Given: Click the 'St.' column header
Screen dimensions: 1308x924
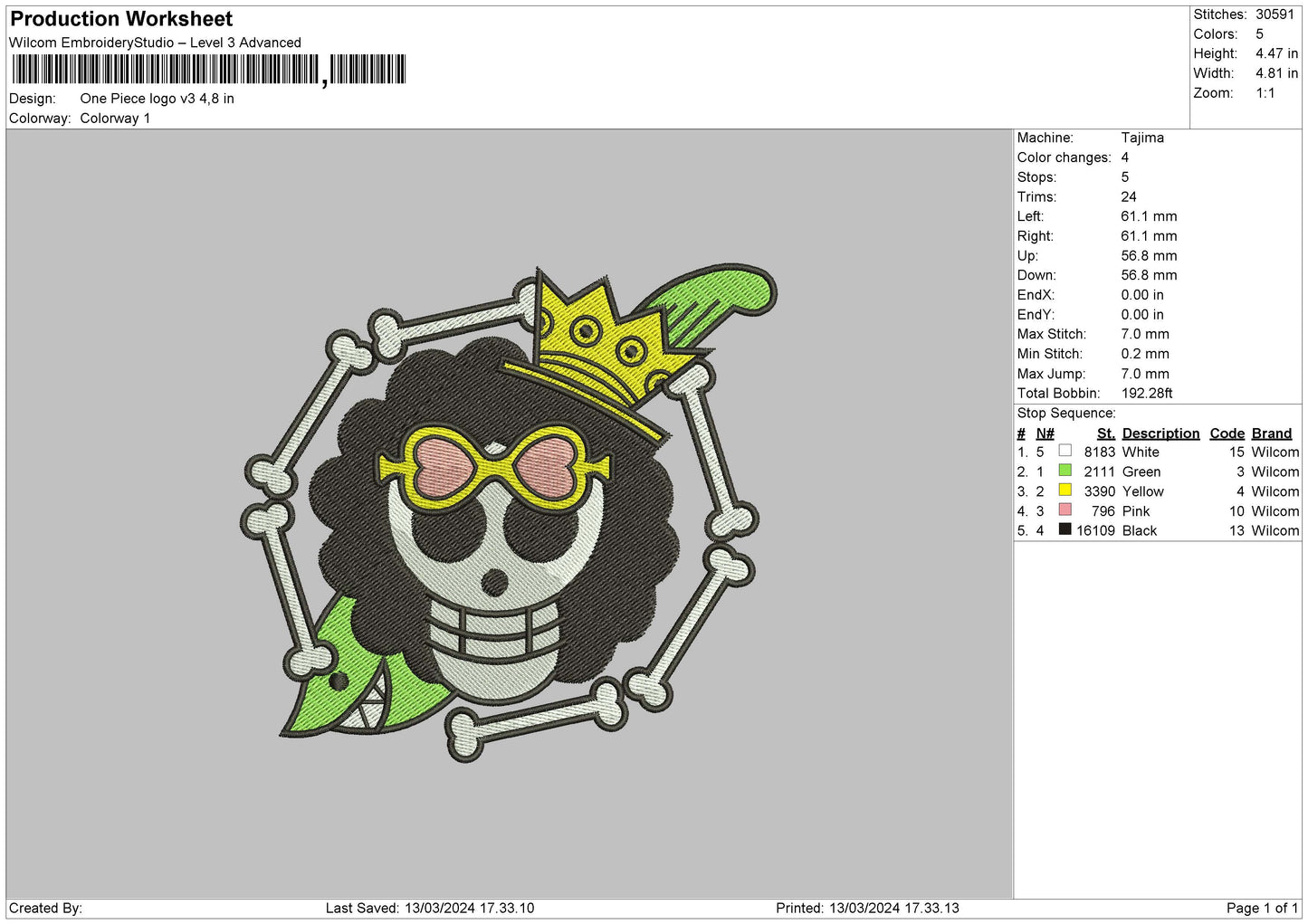Looking at the screenshot, I should coord(1105,433).
